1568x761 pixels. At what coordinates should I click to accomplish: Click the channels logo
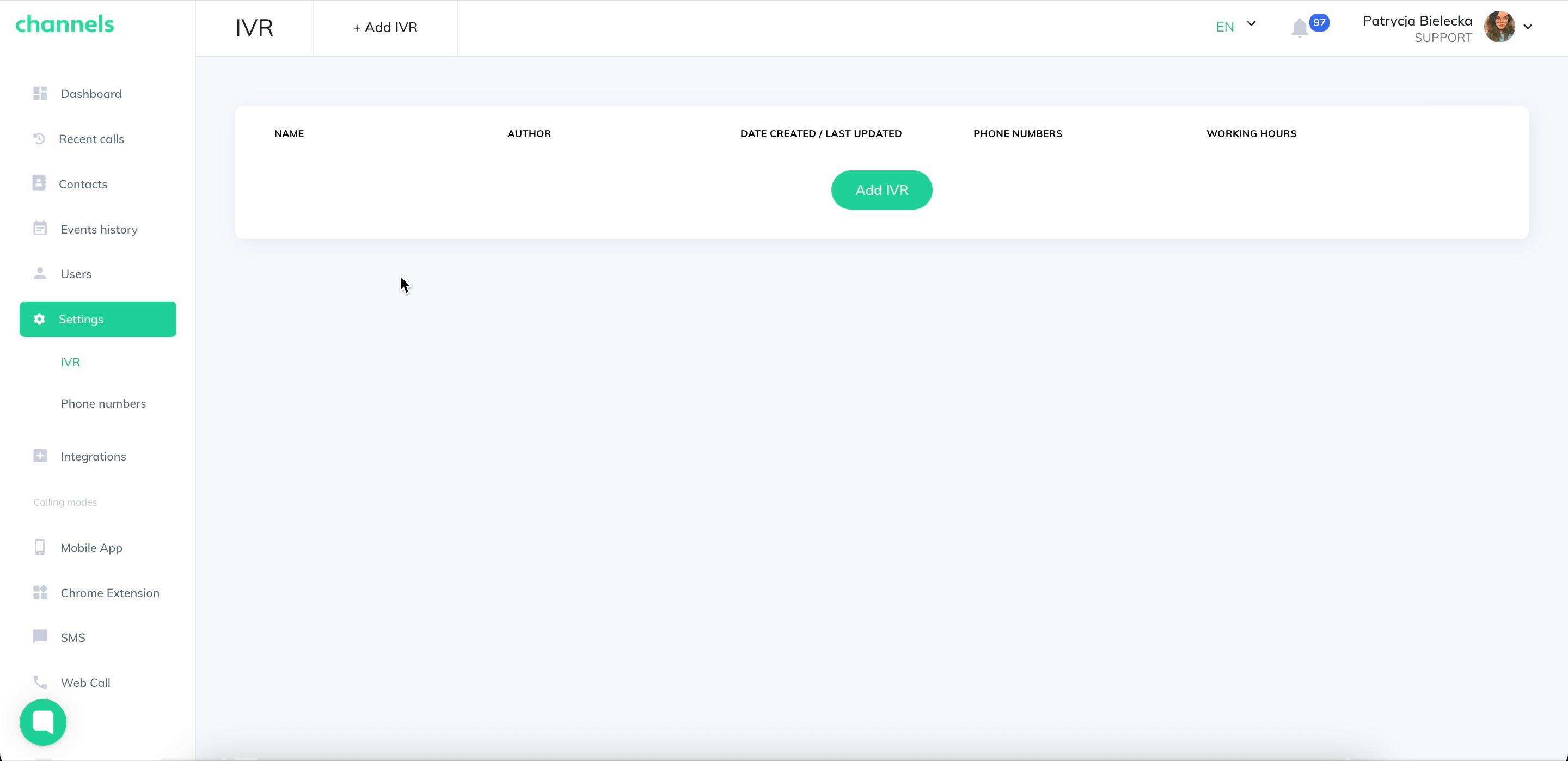pyautogui.click(x=65, y=24)
